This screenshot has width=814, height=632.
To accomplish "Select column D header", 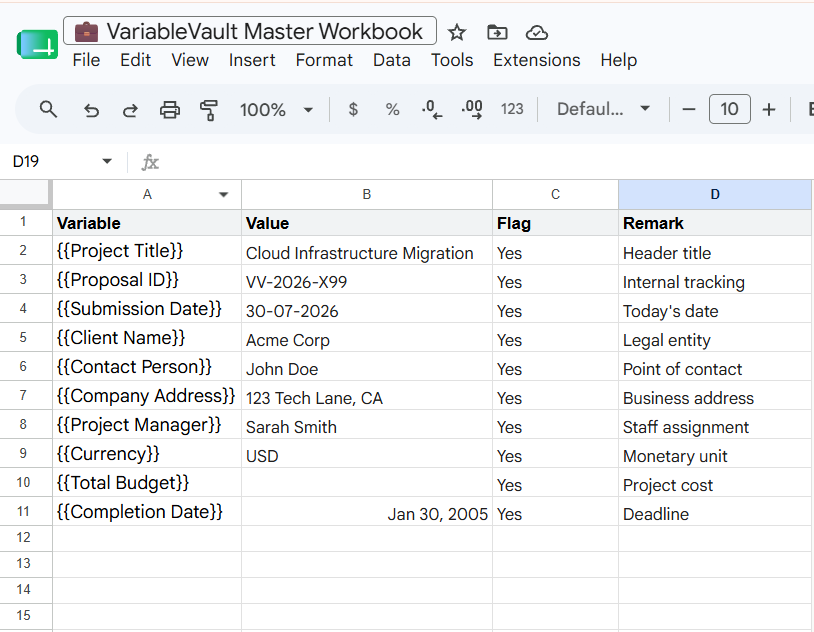I will [715, 195].
